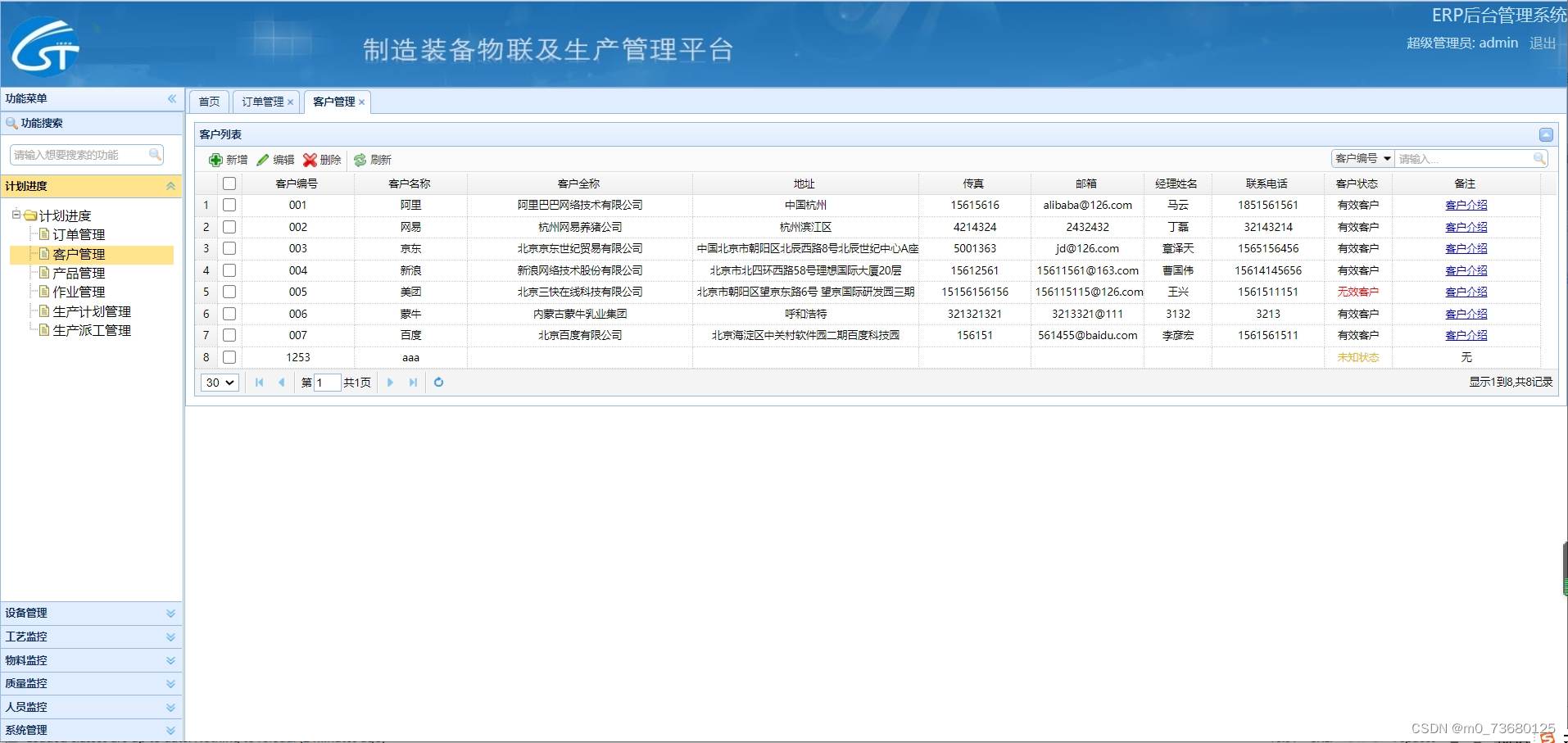This screenshot has width=1568, height=743.
Task: Check the checkbox for customer 005 美团
Action: point(229,292)
